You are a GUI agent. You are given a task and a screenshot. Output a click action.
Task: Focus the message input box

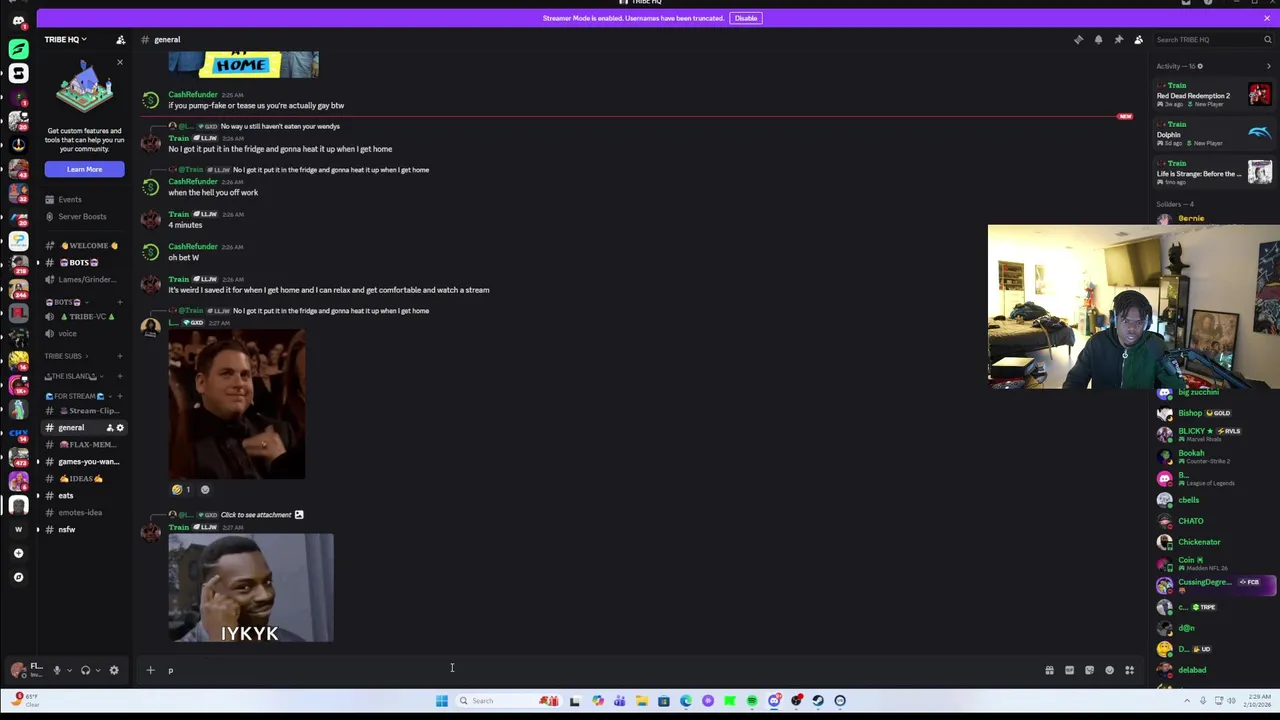[600, 670]
